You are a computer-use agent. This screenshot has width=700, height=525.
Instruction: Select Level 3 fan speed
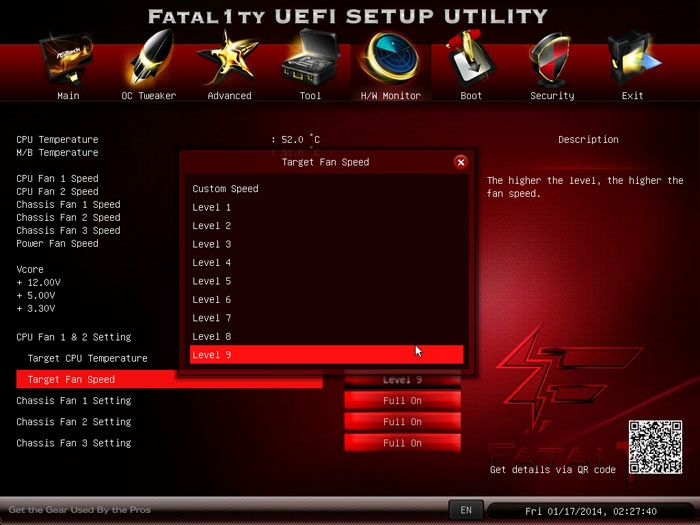tap(326, 244)
